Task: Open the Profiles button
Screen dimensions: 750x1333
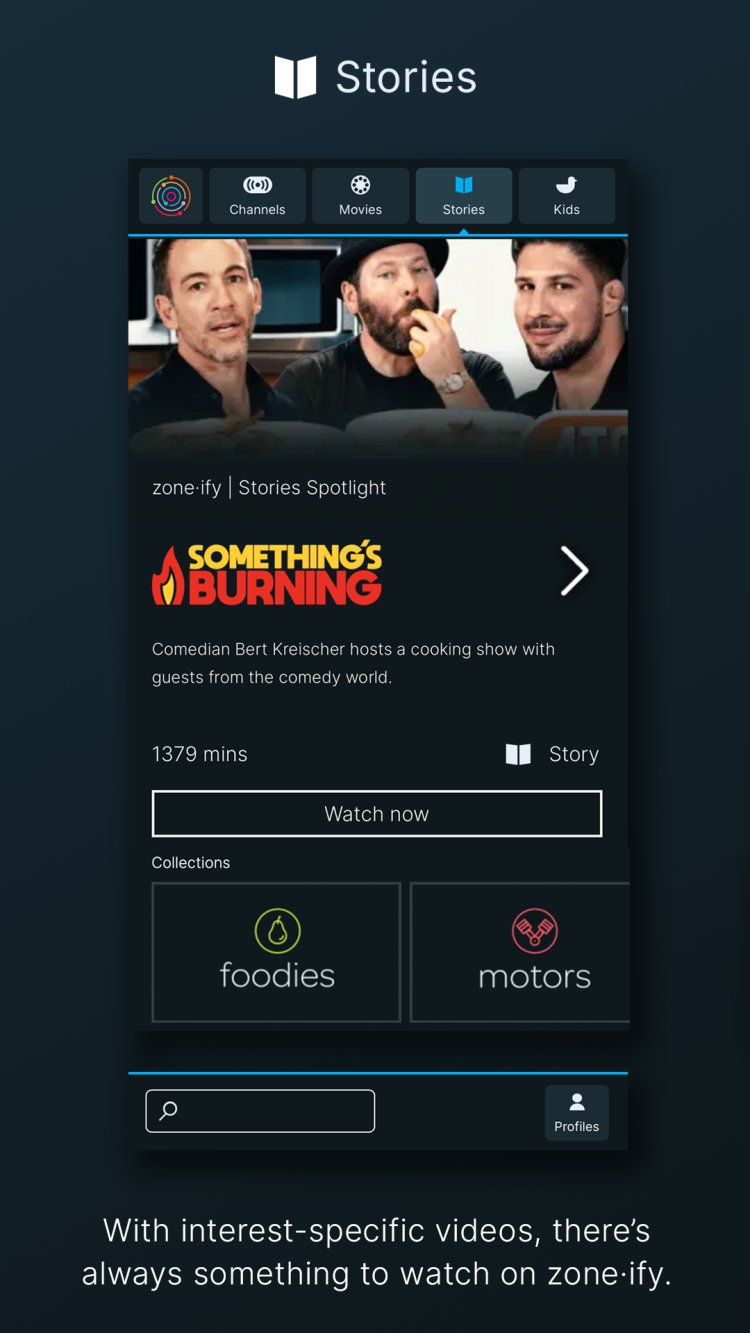Action: (x=577, y=1112)
